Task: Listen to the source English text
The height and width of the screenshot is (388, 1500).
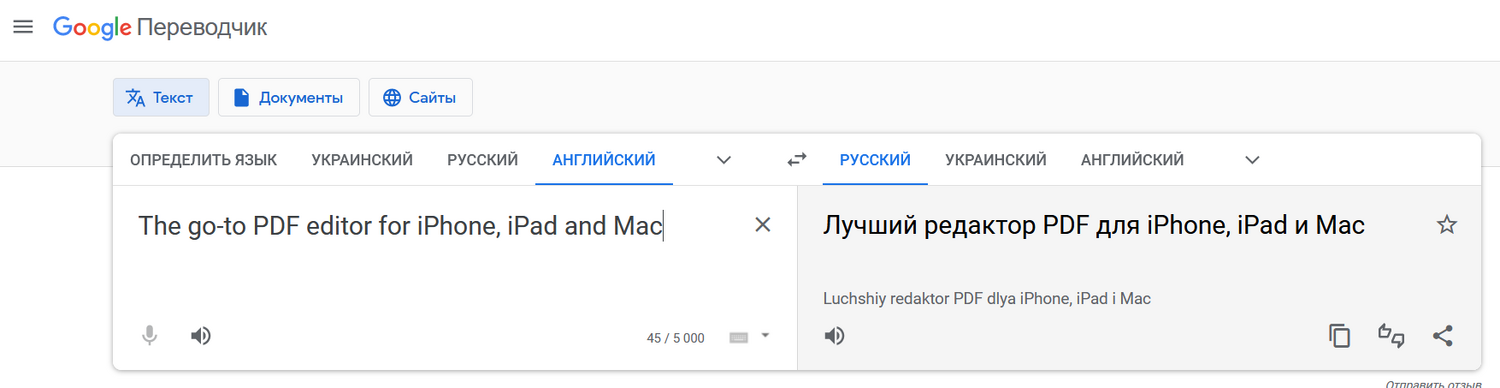Action: (201, 336)
